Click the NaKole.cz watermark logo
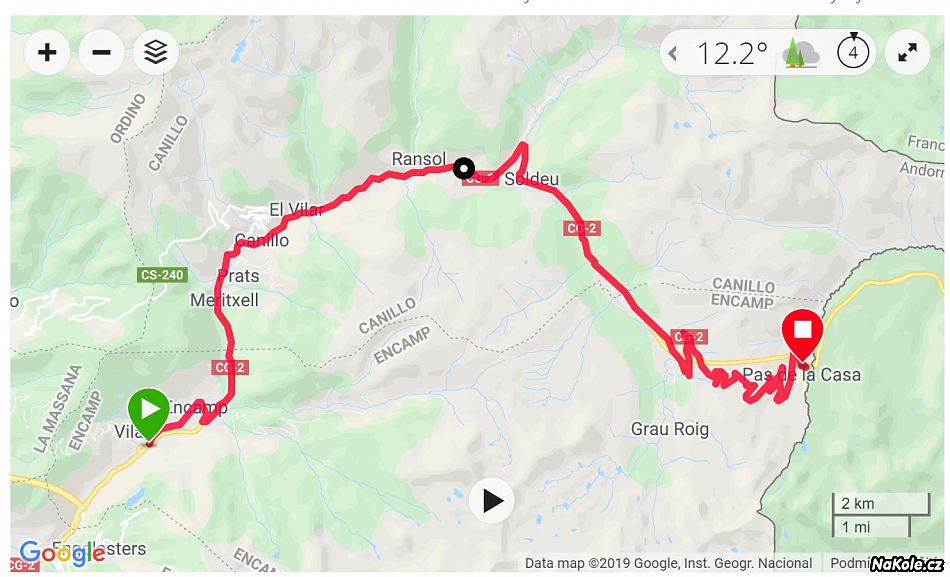The height and width of the screenshot is (577, 950). click(908, 563)
